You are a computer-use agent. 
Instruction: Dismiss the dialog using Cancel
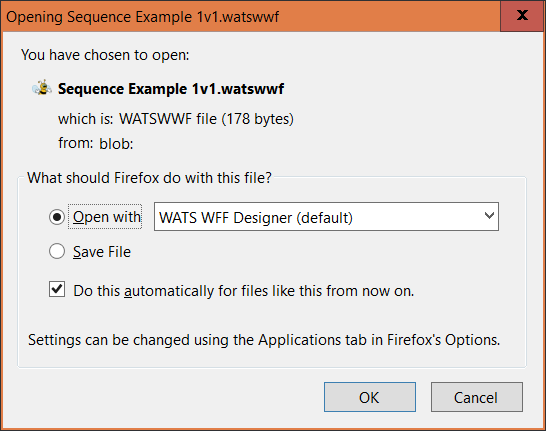tap(477, 397)
